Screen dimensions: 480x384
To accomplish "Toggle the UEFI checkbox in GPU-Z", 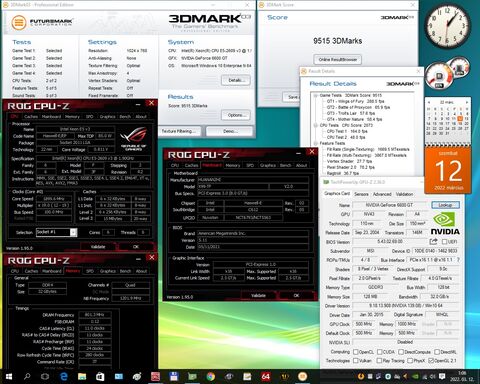I will (445, 242).
